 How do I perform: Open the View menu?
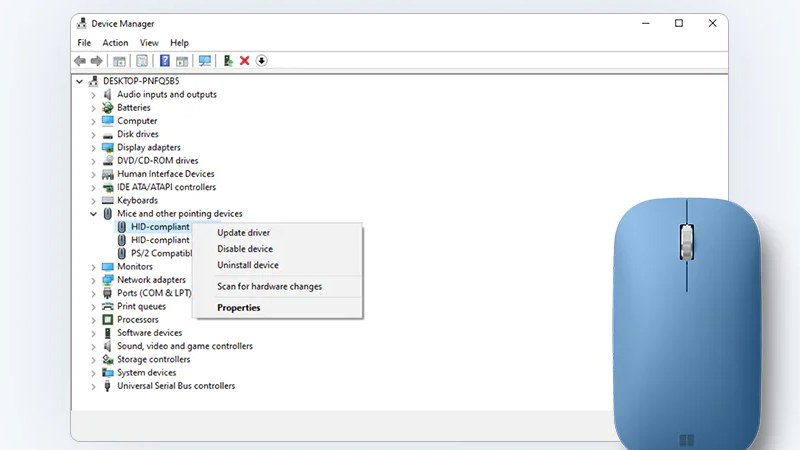149,43
